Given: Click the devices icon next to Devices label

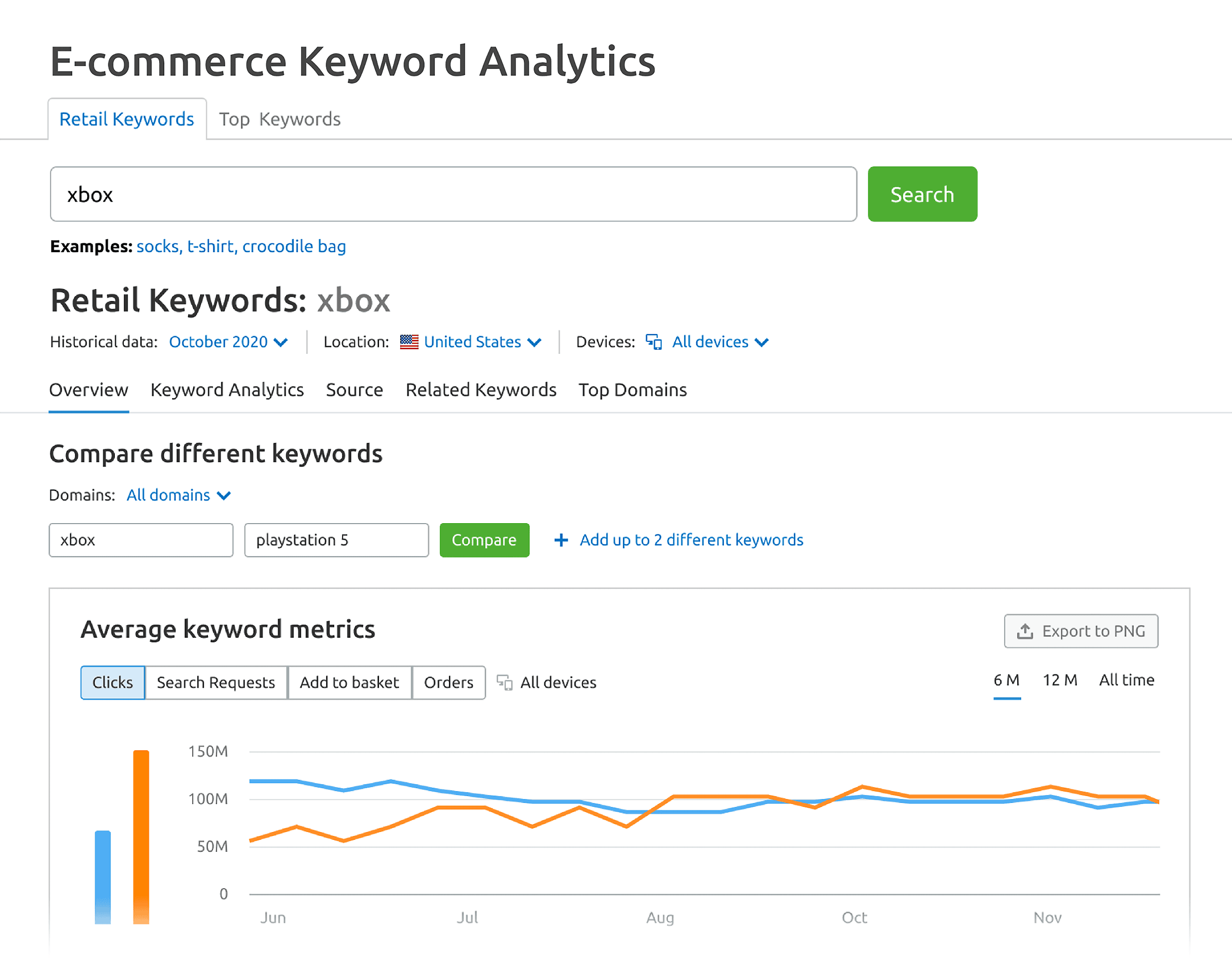Looking at the screenshot, I should coord(654,341).
